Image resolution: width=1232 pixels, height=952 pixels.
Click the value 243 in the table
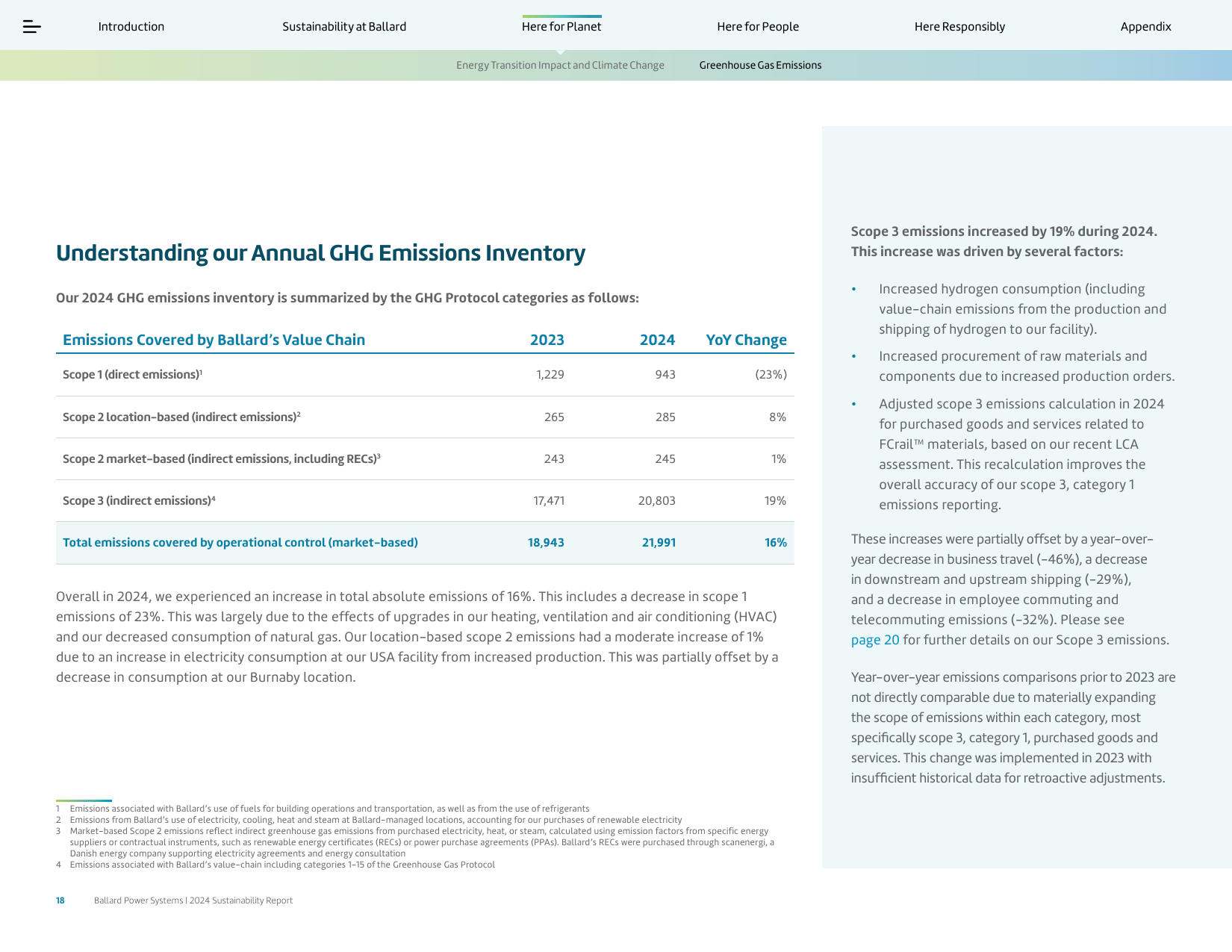554,458
